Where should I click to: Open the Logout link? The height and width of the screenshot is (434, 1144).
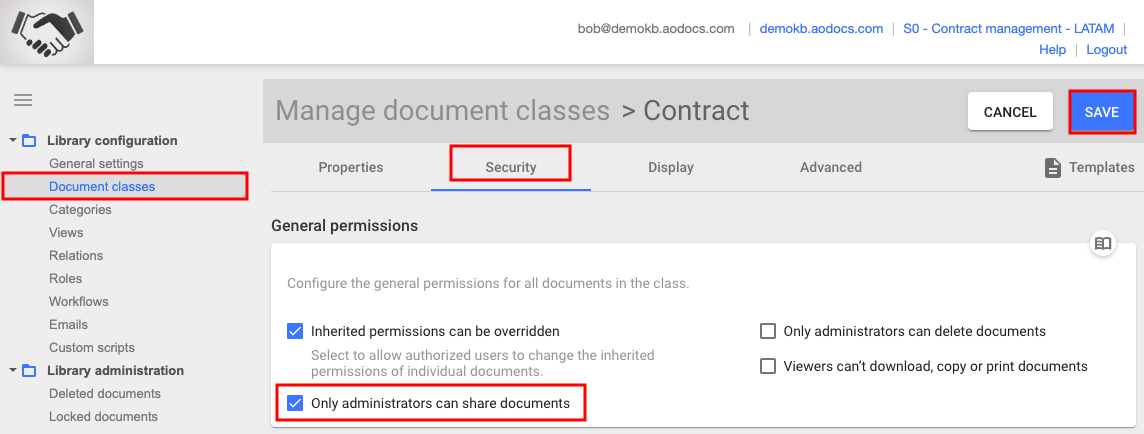pos(1107,50)
